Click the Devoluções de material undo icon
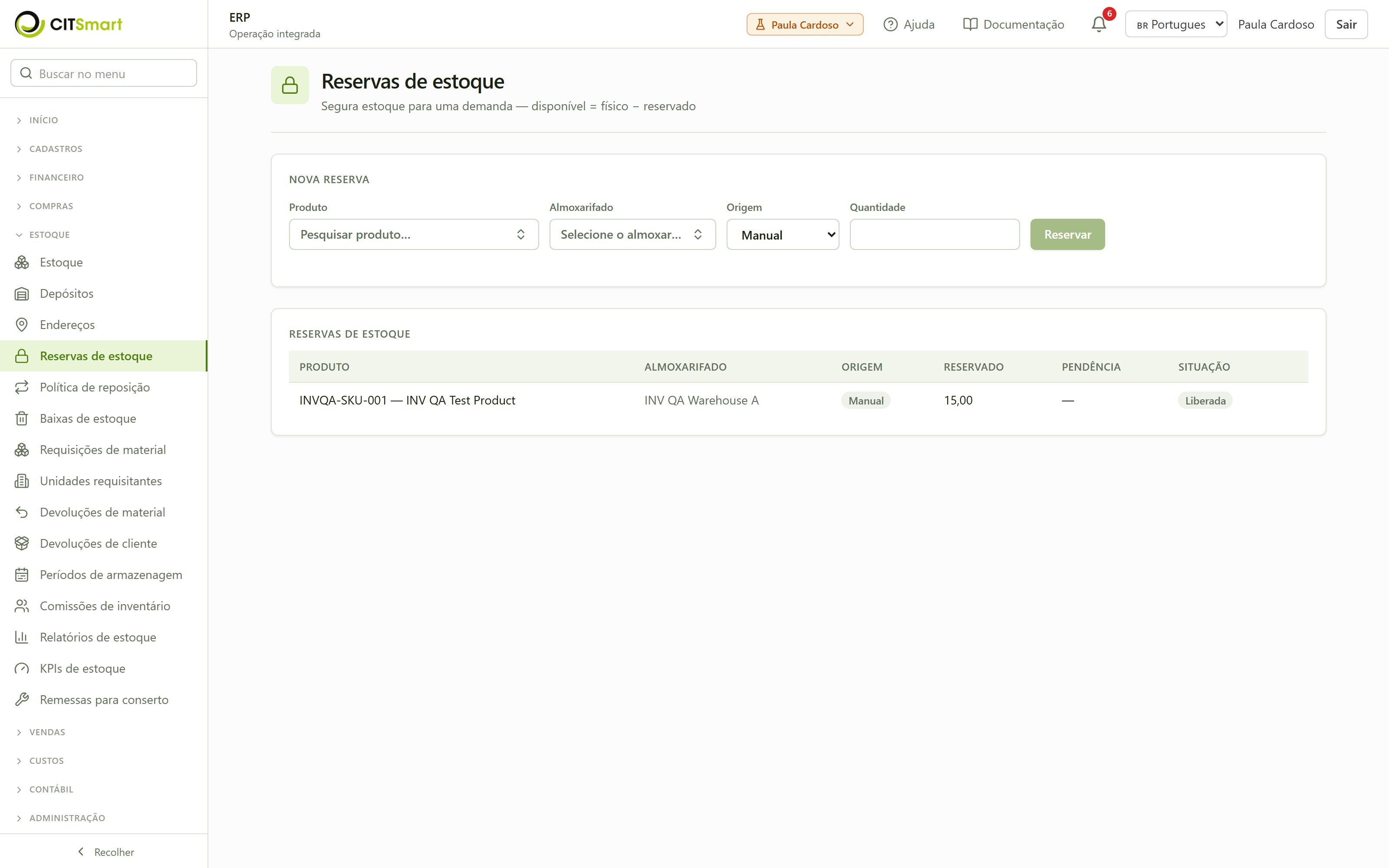Image resolution: width=1389 pixels, height=868 pixels. tap(22, 512)
